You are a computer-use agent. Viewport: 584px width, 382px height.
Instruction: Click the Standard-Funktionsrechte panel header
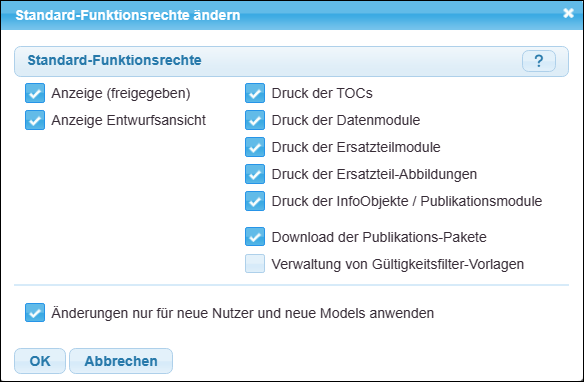click(291, 61)
